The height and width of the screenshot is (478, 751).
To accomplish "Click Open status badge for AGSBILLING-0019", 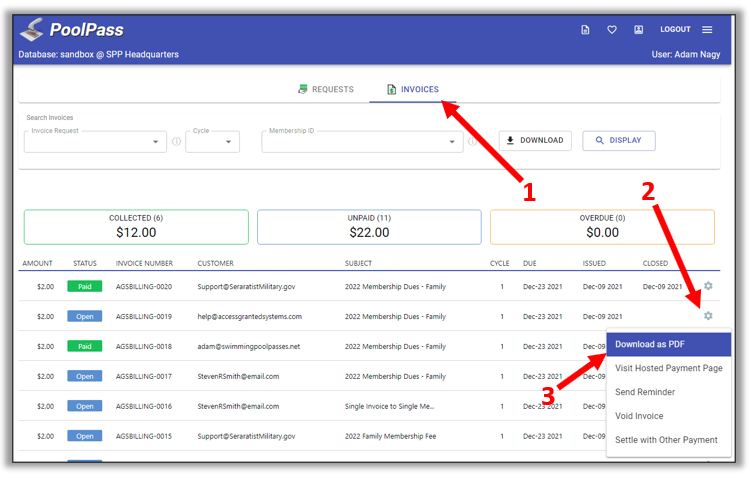I will 85,317.
